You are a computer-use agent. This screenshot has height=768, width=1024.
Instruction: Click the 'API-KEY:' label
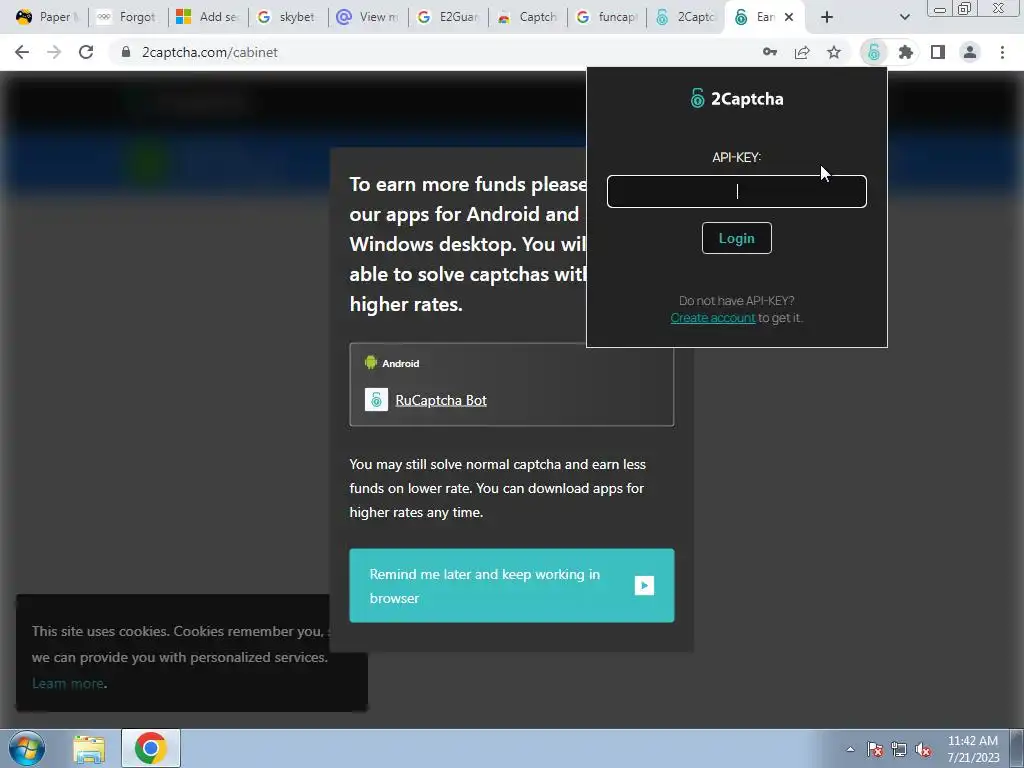click(x=737, y=157)
